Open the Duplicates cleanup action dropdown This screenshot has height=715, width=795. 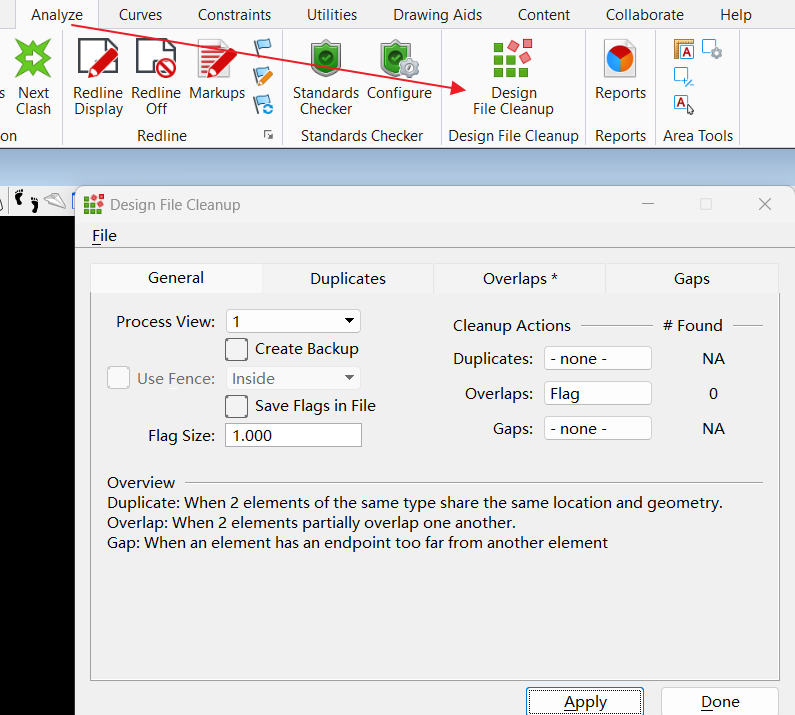tap(597, 358)
